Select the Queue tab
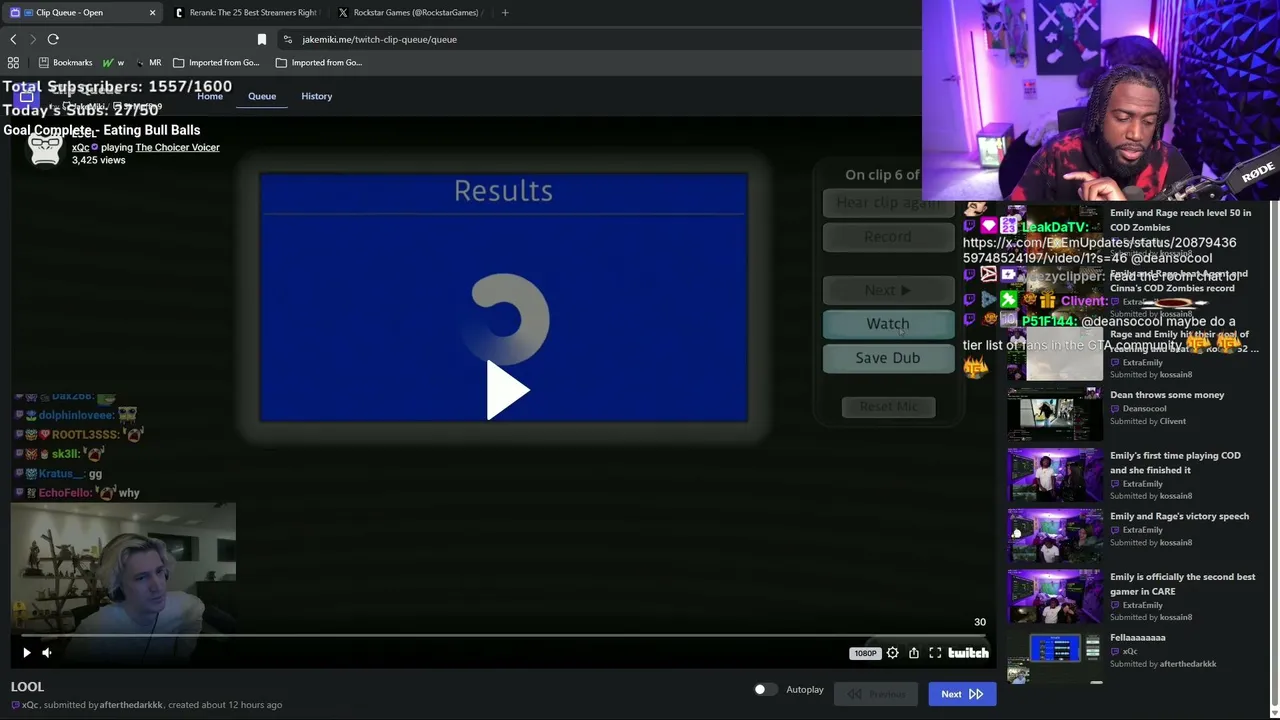The width and height of the screenshot is (1280, 720). [262, 96]
